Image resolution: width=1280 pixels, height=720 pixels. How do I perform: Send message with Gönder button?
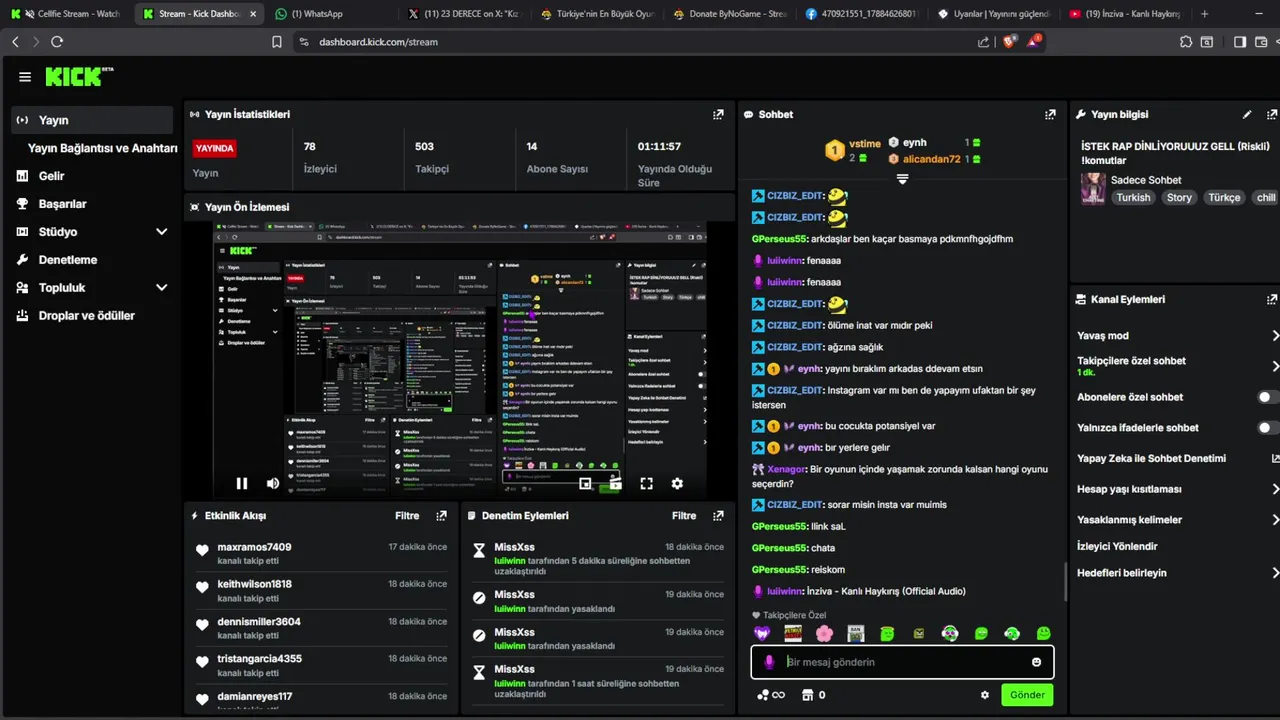tap(1027, 695)
